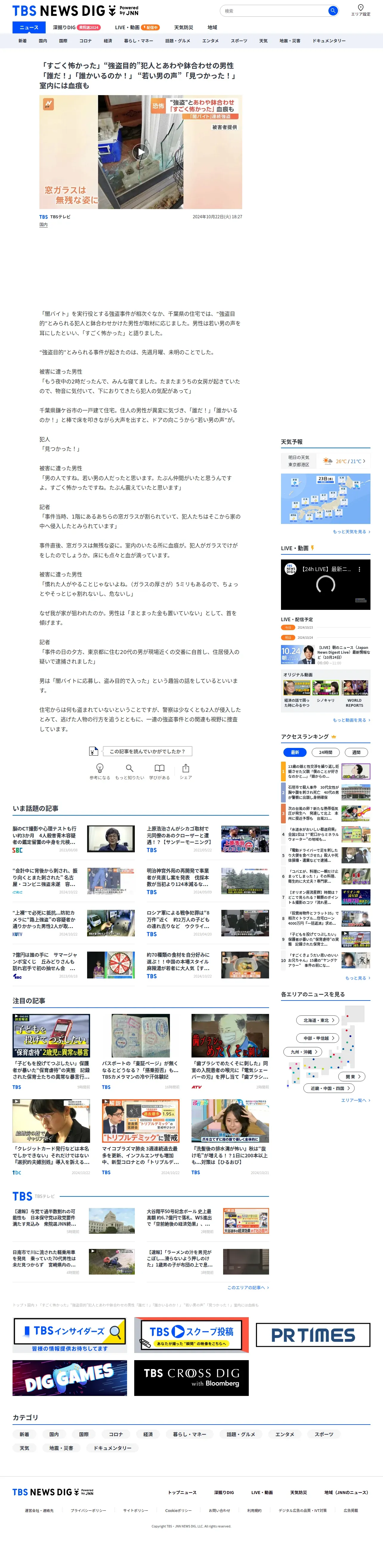
Task: Switch to the 天気防災 tab
Action: coord(183,27)
